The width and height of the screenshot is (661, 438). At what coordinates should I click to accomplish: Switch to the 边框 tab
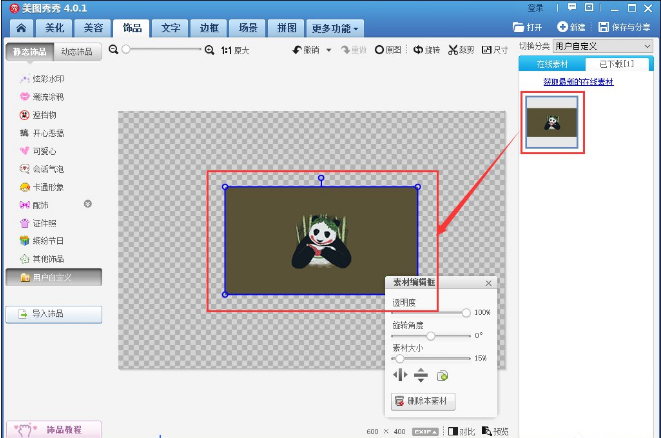[209, 28]
